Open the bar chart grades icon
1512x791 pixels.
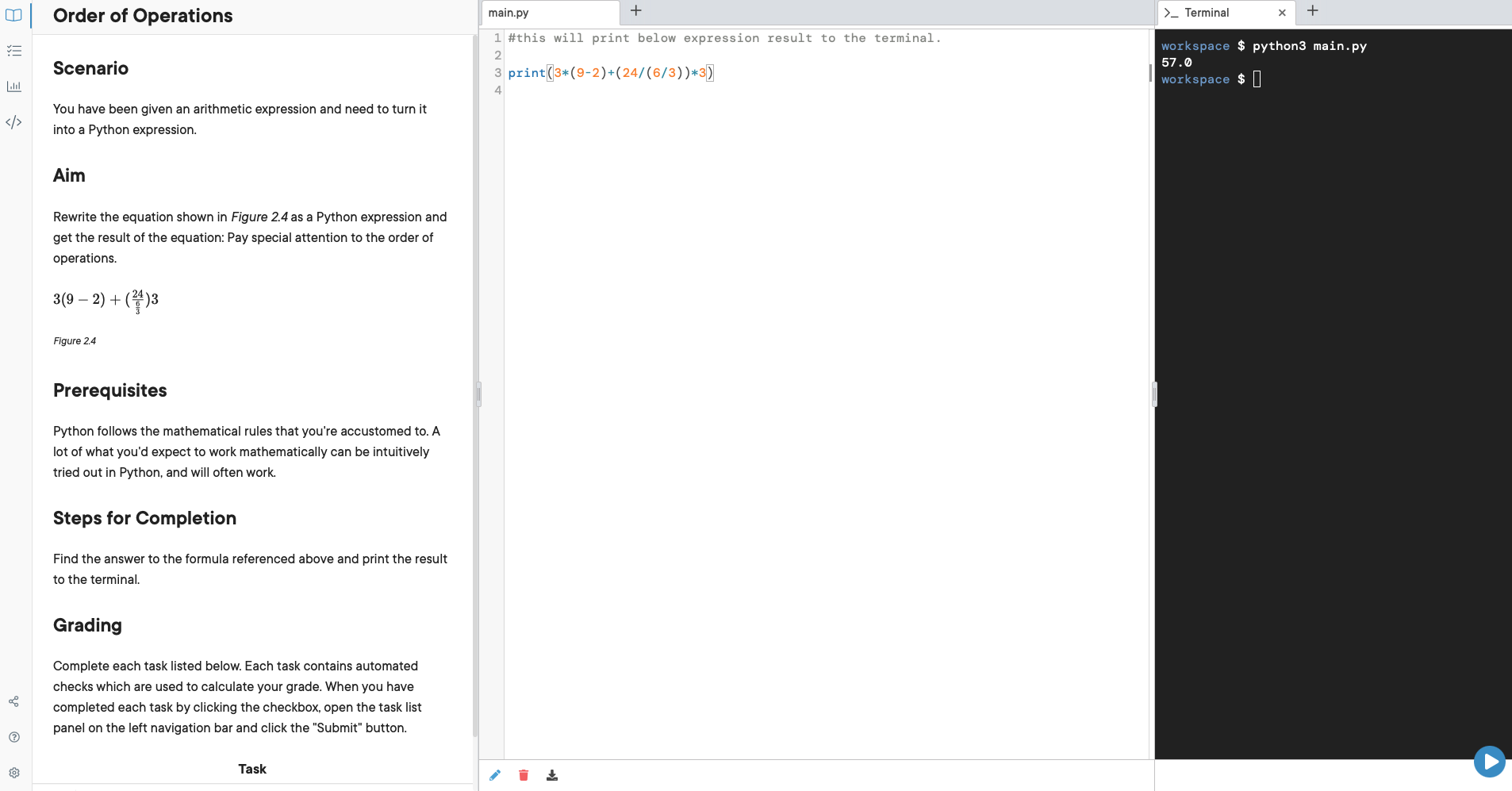[x=13, y=86]
